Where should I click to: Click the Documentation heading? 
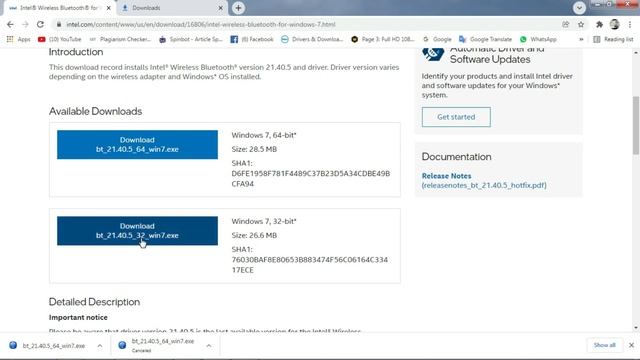point(456,157)
